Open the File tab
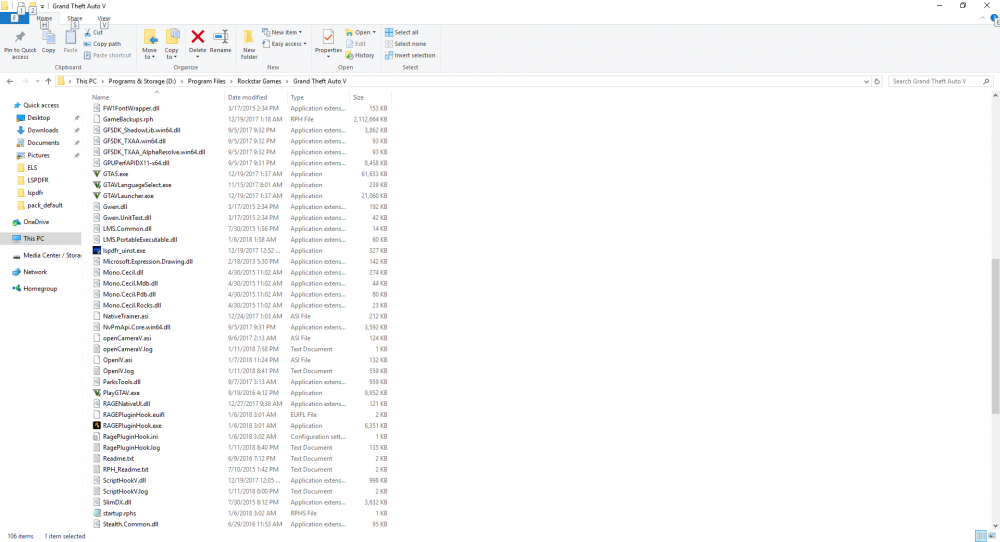 14,18
